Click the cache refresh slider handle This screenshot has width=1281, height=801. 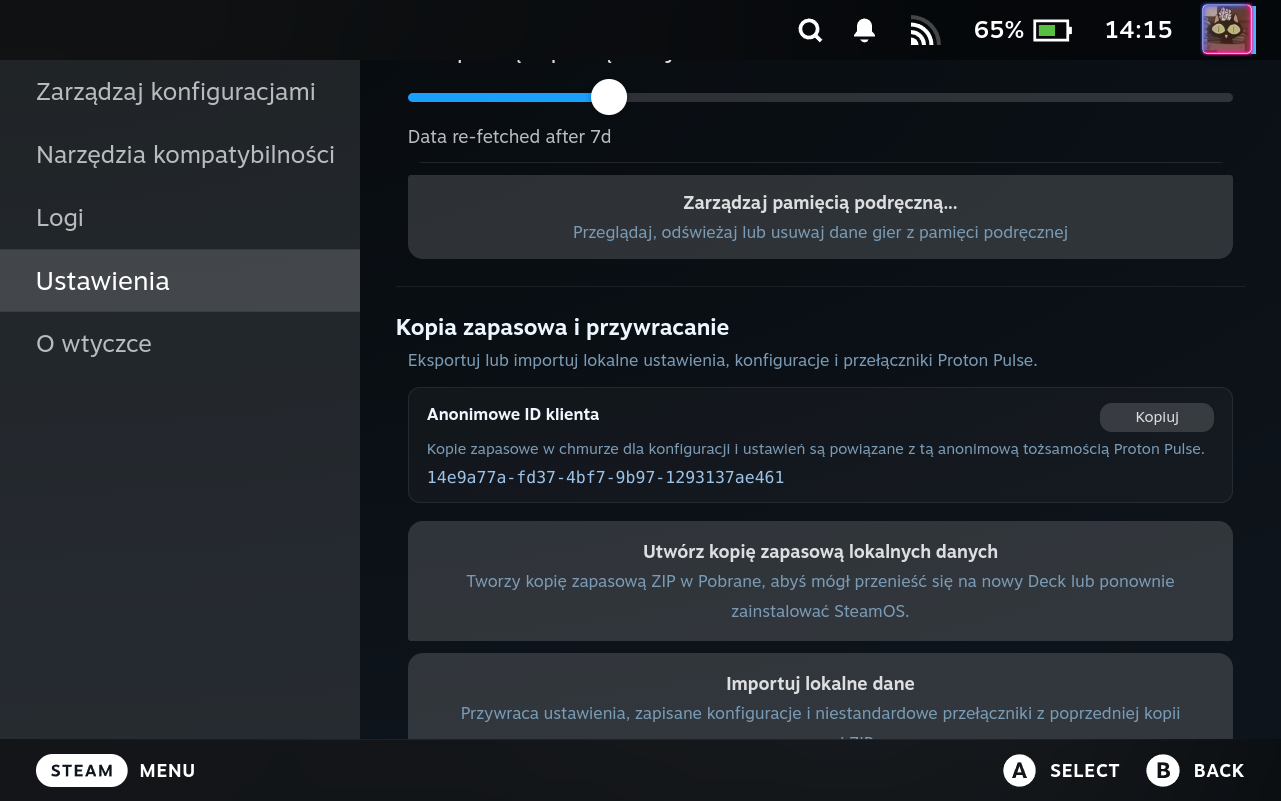609,97
